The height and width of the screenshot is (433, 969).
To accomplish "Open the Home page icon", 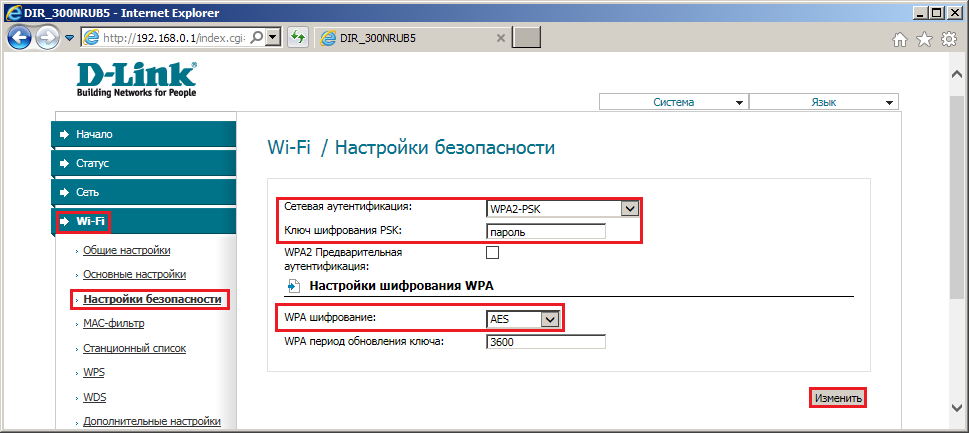I will [x=900, y=40].
